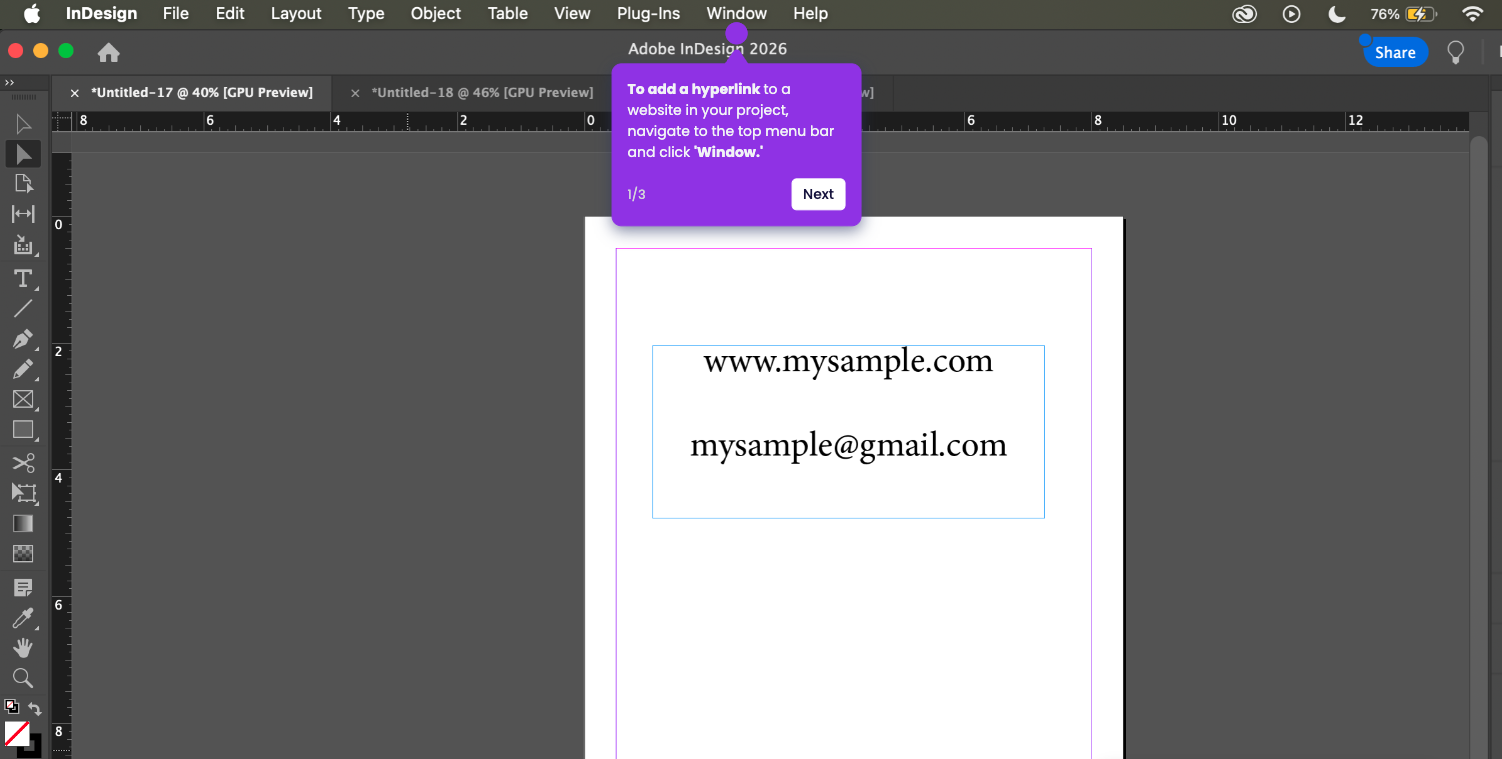Viewport: 1502px width, 759px height.
Task: Select the Rectangle Frame tool
Action: 23,399
